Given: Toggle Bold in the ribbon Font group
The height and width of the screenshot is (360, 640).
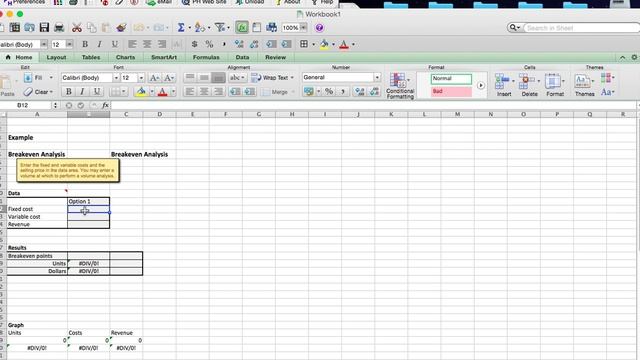Looking at the screenshot, I should pos(69,92).
